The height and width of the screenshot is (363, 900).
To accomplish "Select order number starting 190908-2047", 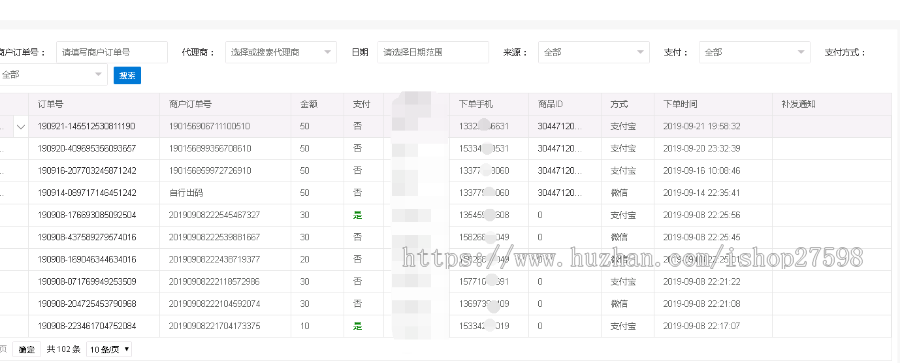I will click(87, 304).
